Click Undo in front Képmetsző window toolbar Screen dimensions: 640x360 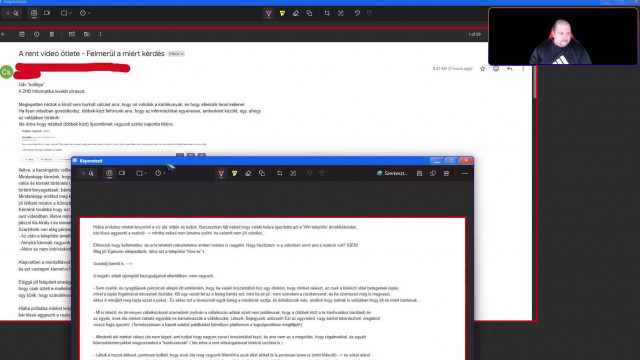tap(309, 173)
